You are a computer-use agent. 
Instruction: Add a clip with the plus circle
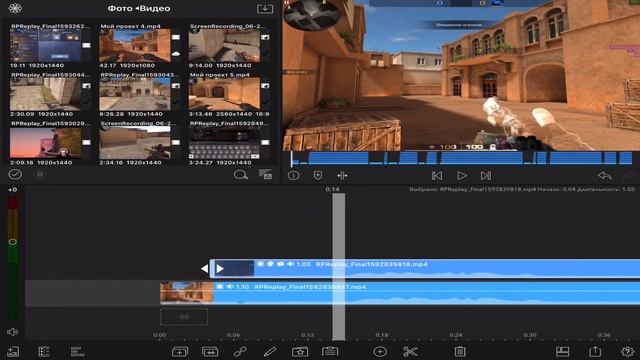pyautogui.click(x=380, y=351)
